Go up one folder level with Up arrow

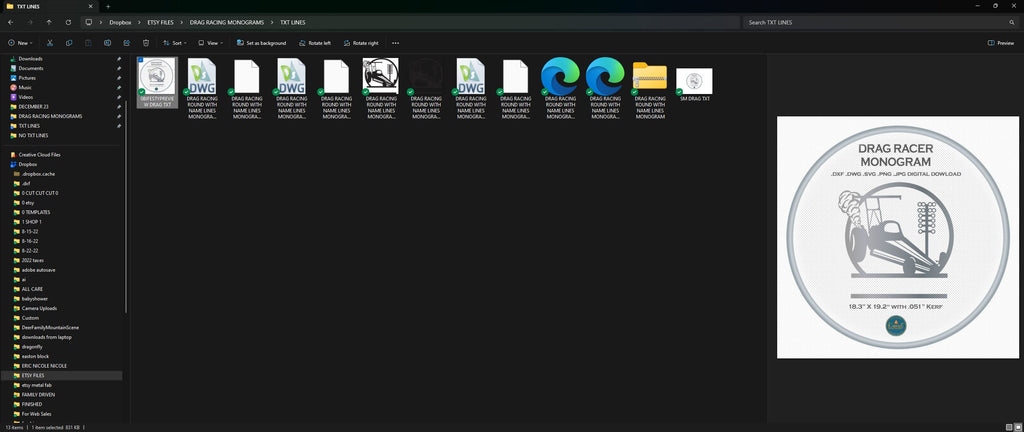49,22
